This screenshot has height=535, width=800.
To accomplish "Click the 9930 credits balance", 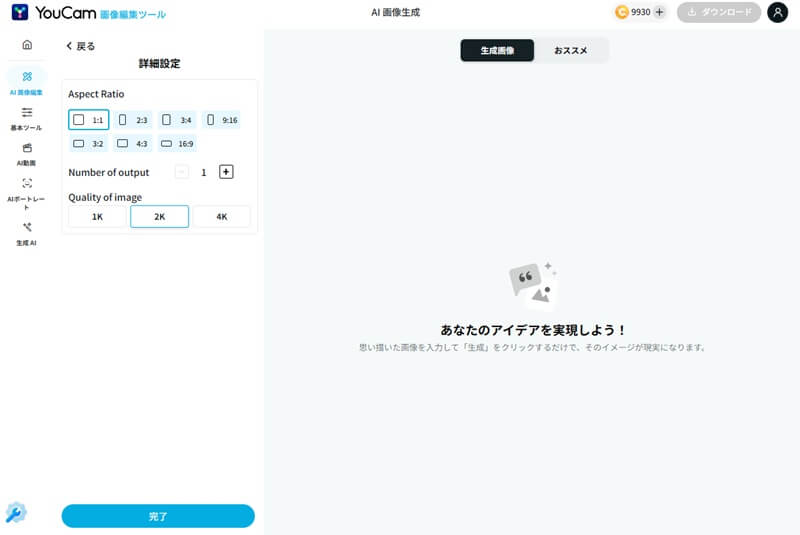I will (640, 12).
